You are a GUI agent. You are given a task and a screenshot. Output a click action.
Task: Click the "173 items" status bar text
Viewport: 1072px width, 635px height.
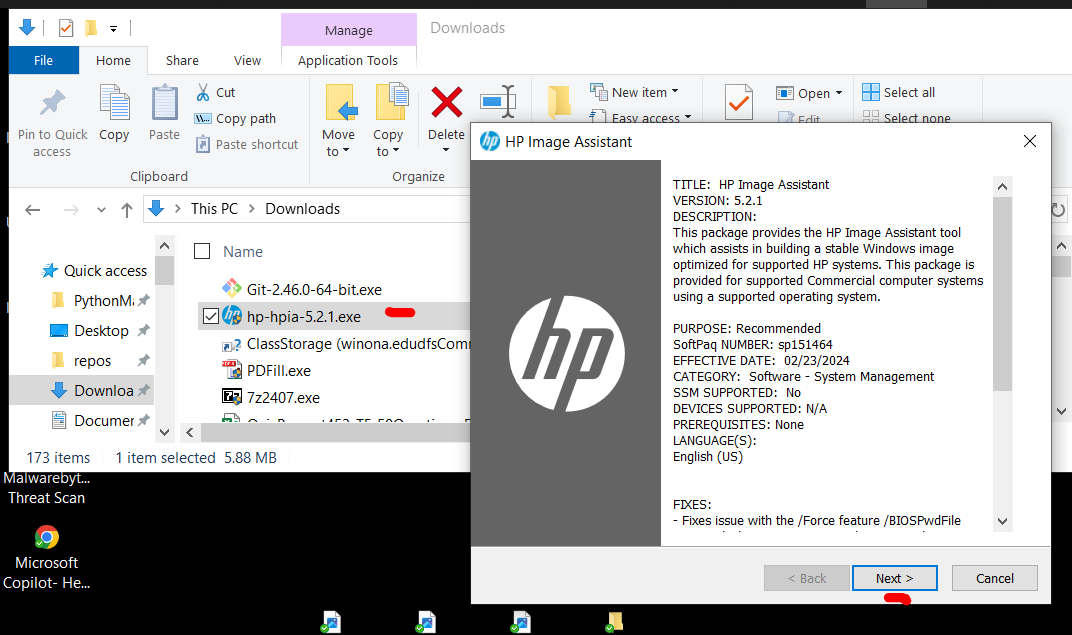[x=58, y=458]
